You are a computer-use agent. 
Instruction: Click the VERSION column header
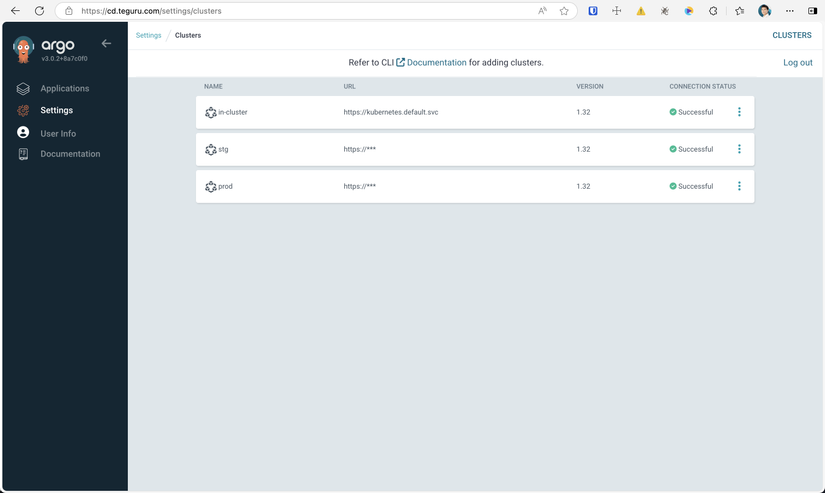tap(589, 86)
